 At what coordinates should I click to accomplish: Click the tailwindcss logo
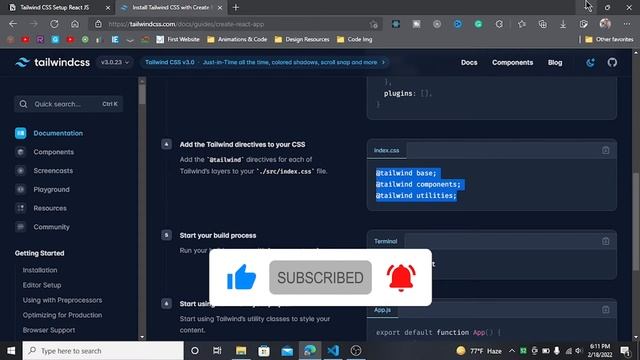[x=52, y=62]
